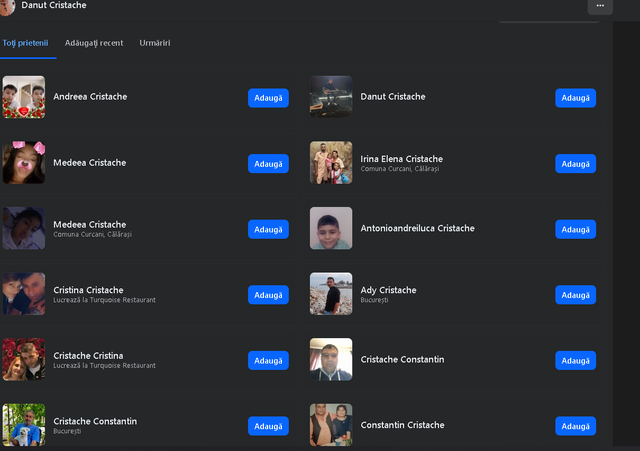Screen dimensions: 640x451
Task: Open the Andreea Cristache name link
Action: tap(90, 97)
